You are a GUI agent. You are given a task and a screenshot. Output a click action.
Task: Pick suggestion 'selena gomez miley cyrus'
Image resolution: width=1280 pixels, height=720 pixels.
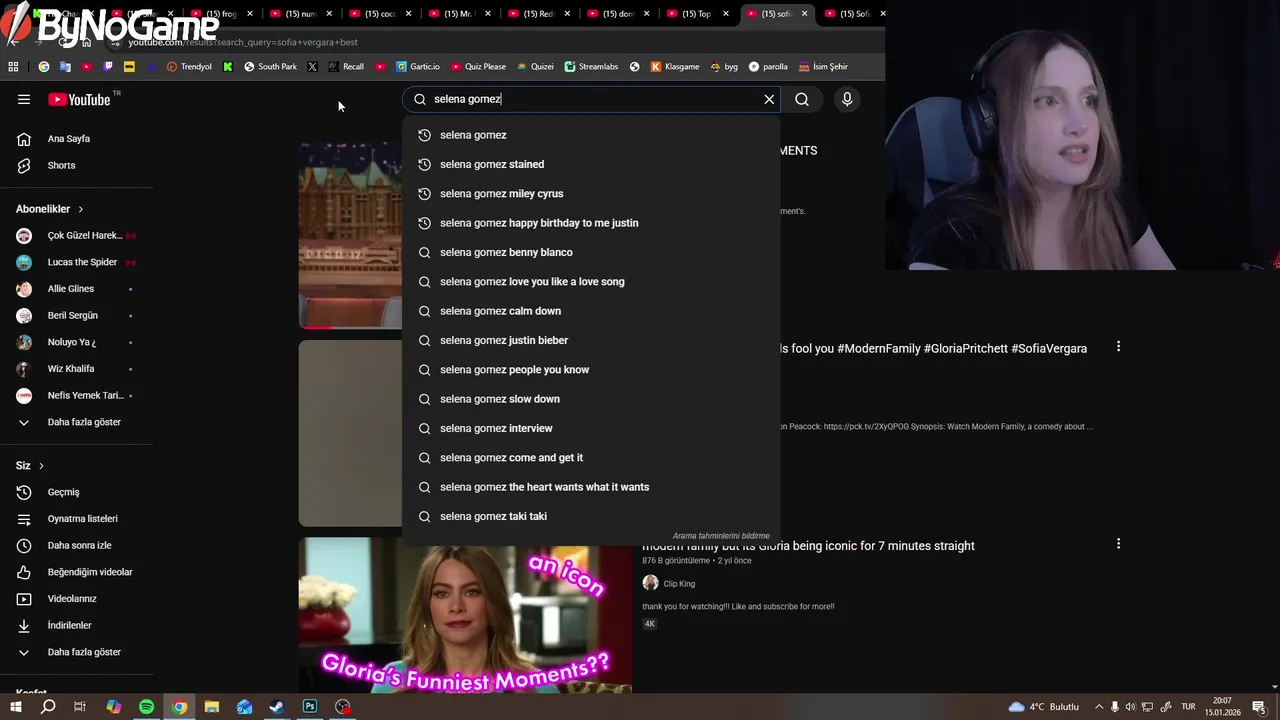pyautogui.click(x=591, y=193)
